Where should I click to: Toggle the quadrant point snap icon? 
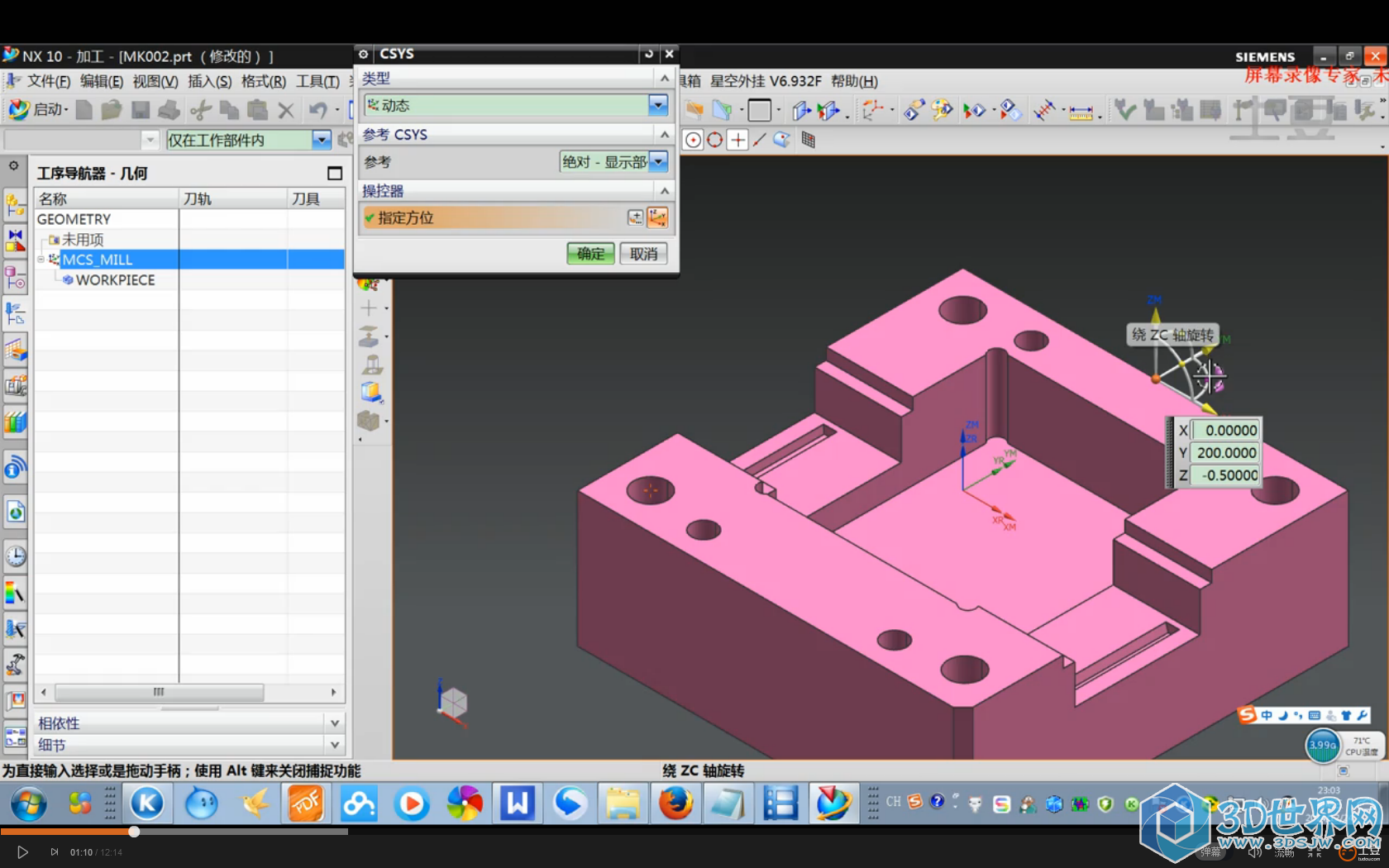pyautogui.click(x=715, y=140)
